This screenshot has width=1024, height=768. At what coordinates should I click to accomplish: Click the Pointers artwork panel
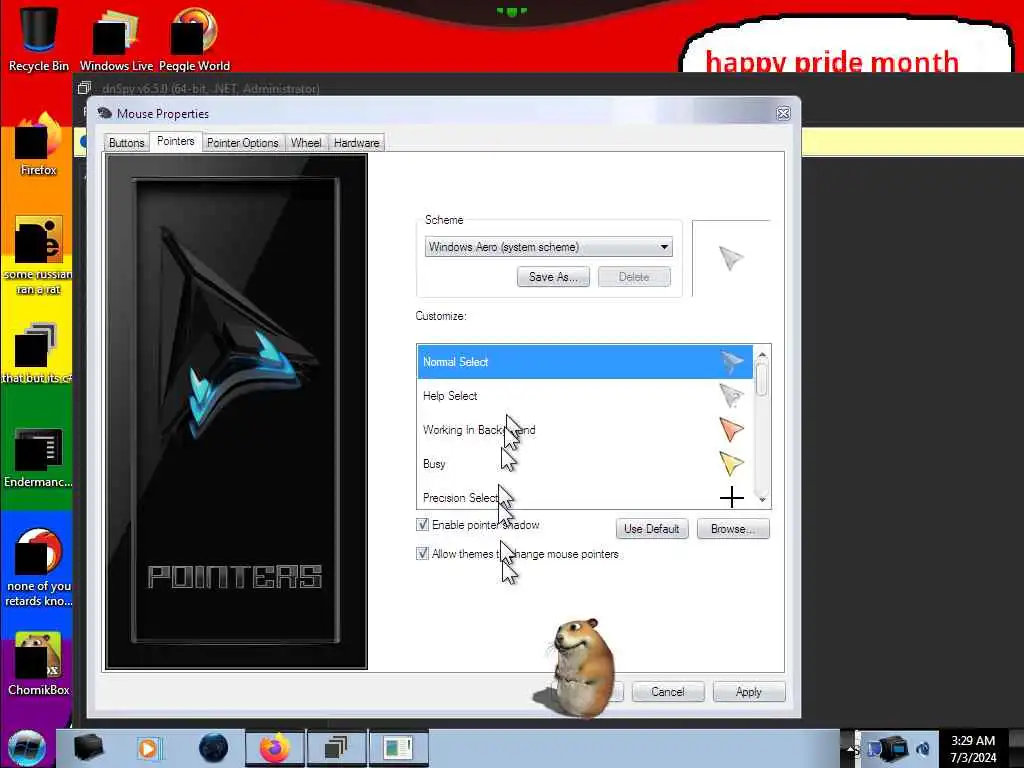236,411
